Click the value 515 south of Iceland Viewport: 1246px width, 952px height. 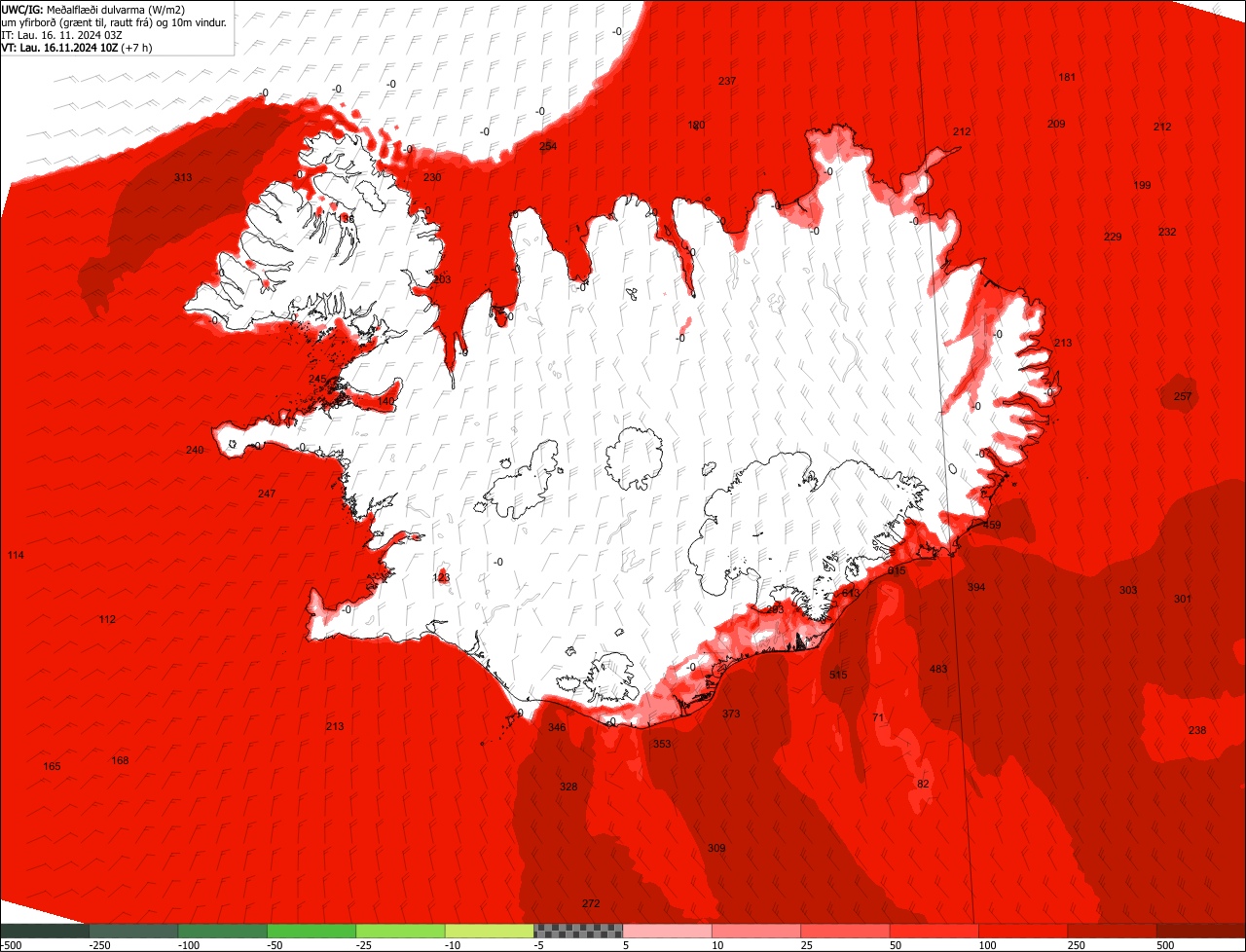838,675
